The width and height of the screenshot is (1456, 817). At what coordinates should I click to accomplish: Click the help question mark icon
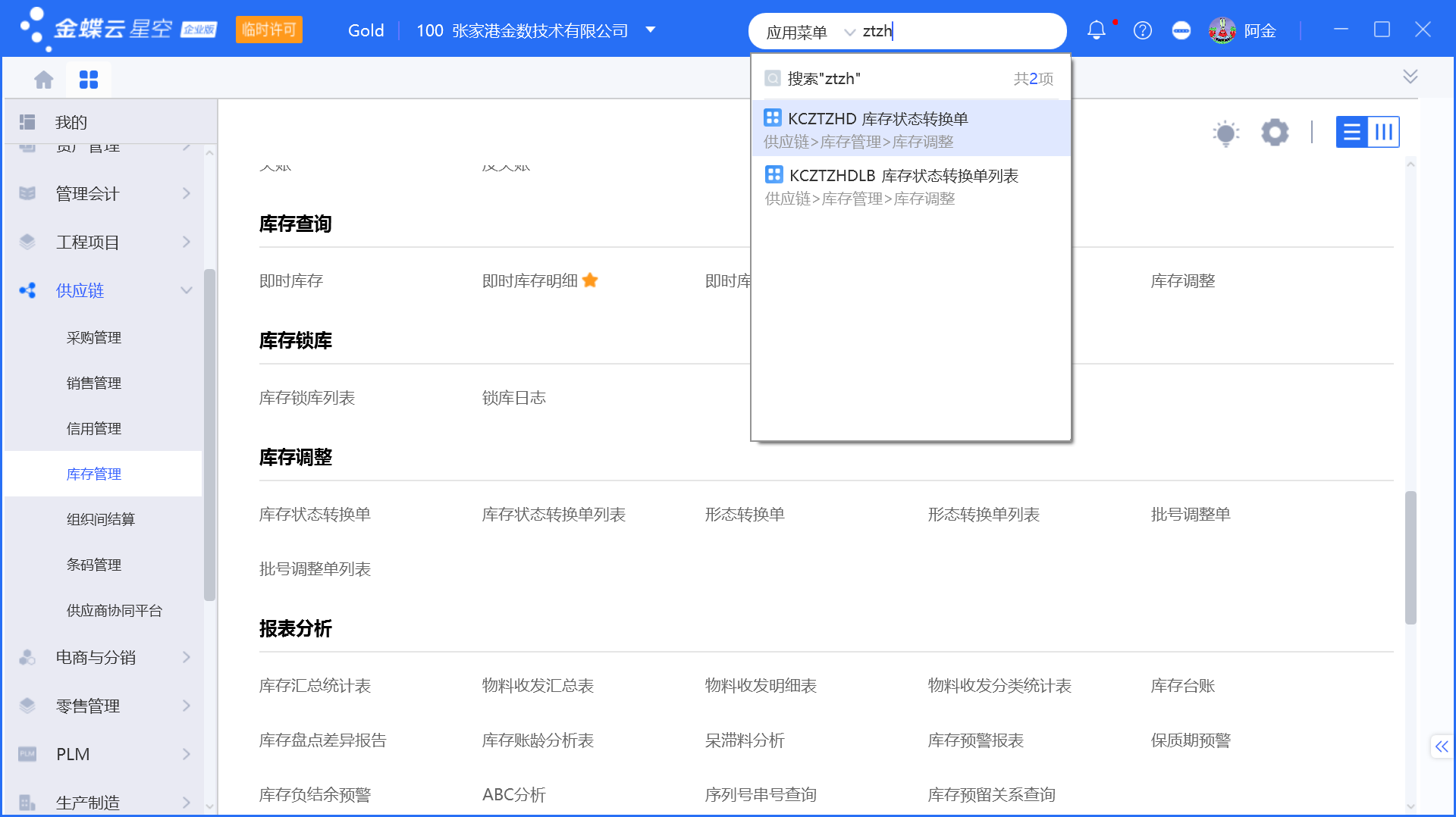coord(1142,30)
